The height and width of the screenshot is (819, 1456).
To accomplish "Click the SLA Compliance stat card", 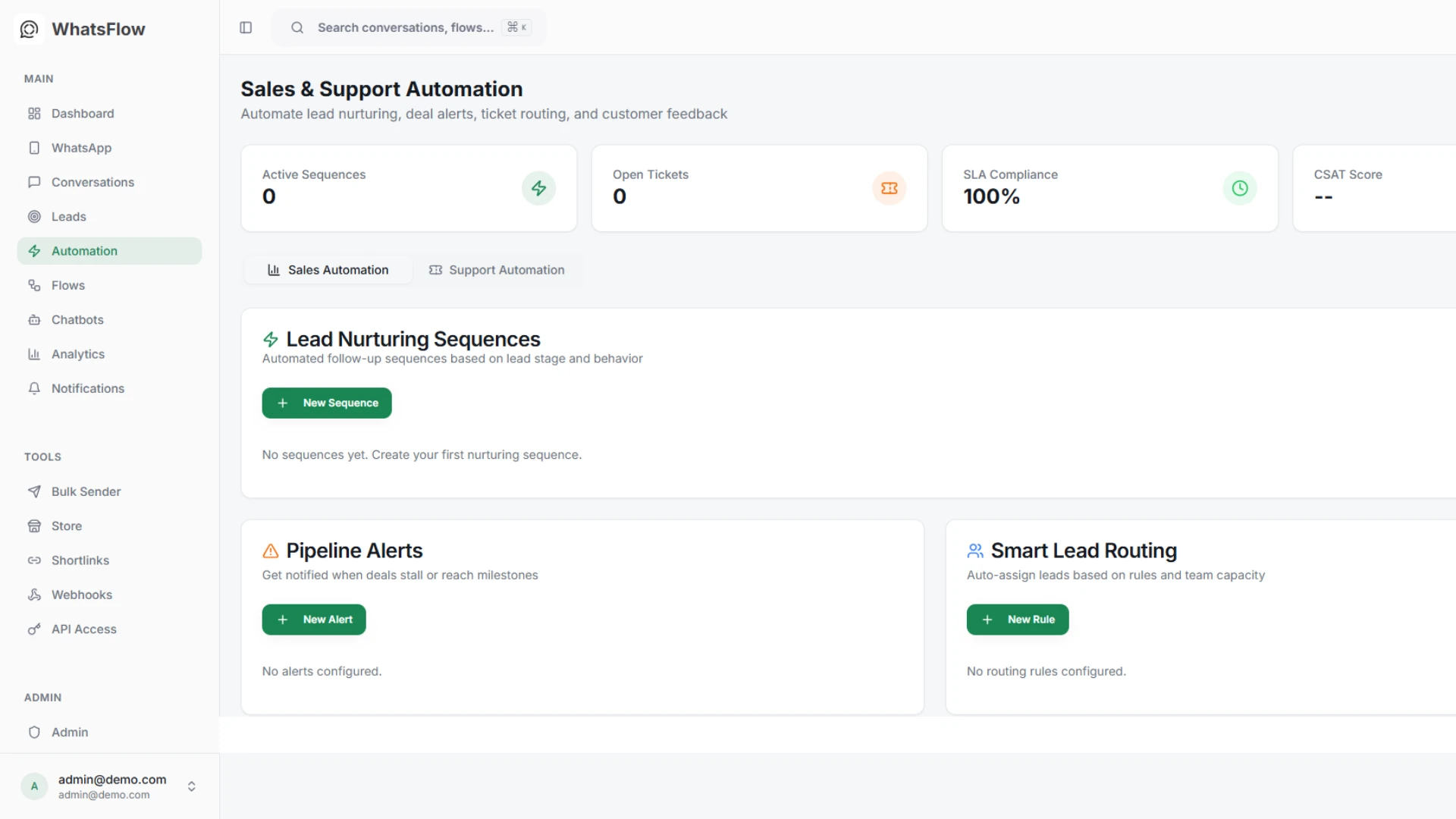I will [1110, 188].
